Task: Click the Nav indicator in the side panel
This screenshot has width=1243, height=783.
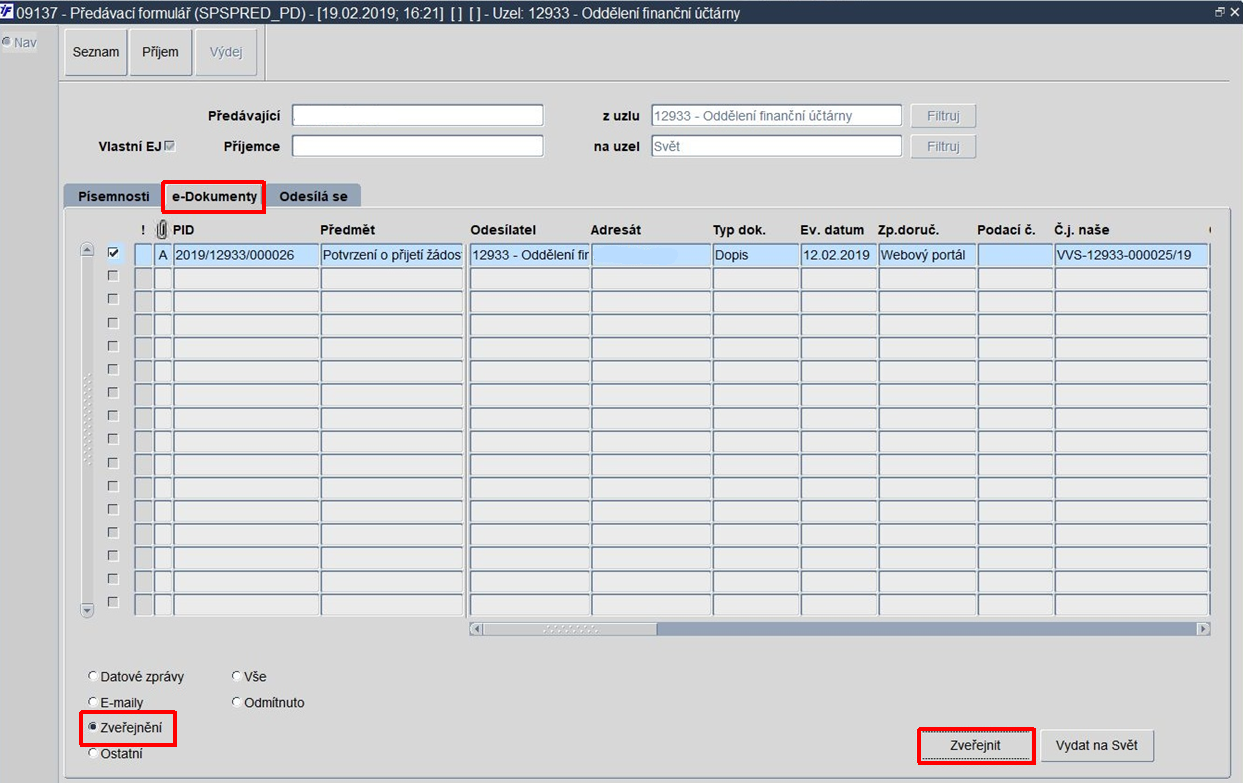Action: coord(19,43)
